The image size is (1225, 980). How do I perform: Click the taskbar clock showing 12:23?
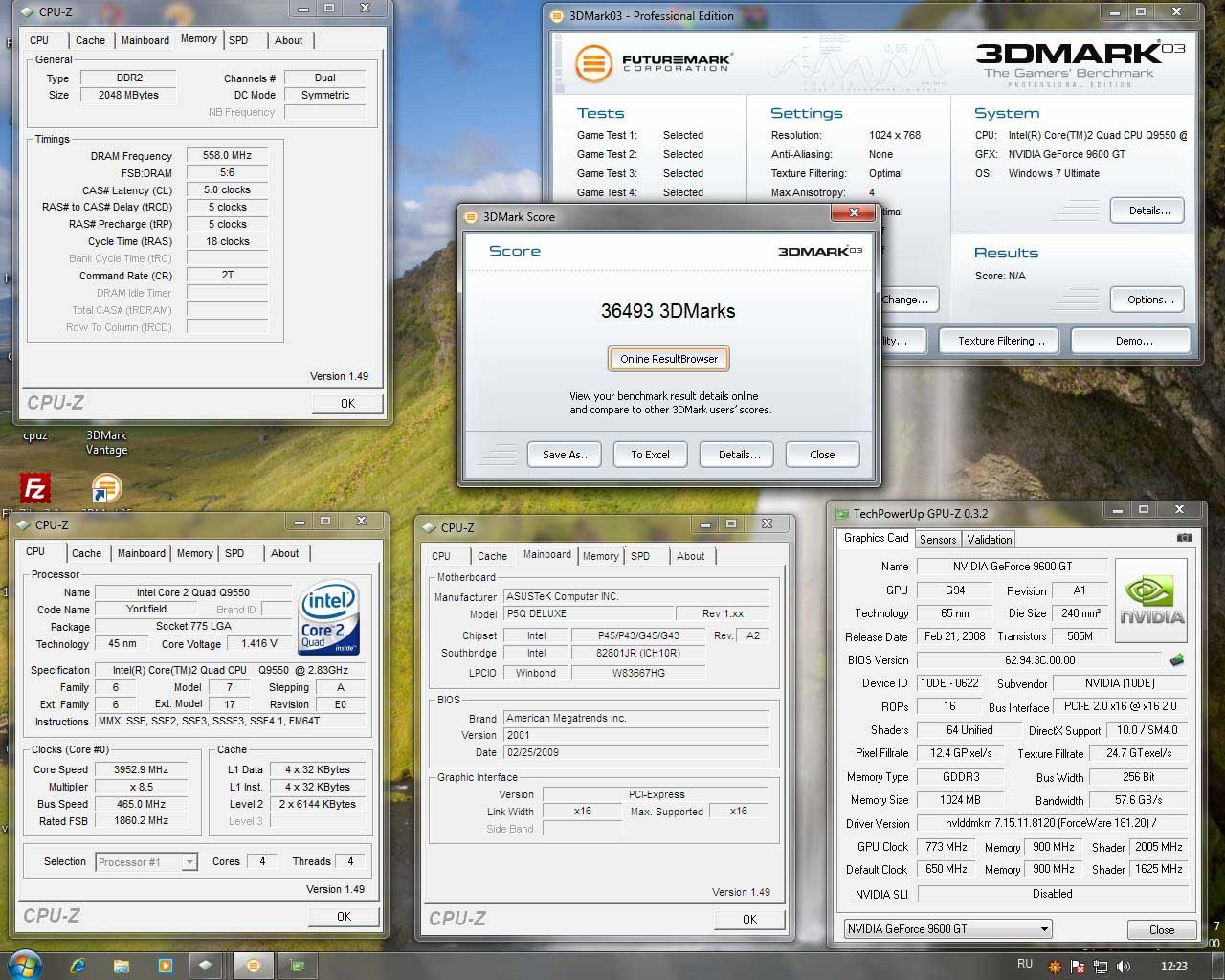click(x=1173, y=967)
